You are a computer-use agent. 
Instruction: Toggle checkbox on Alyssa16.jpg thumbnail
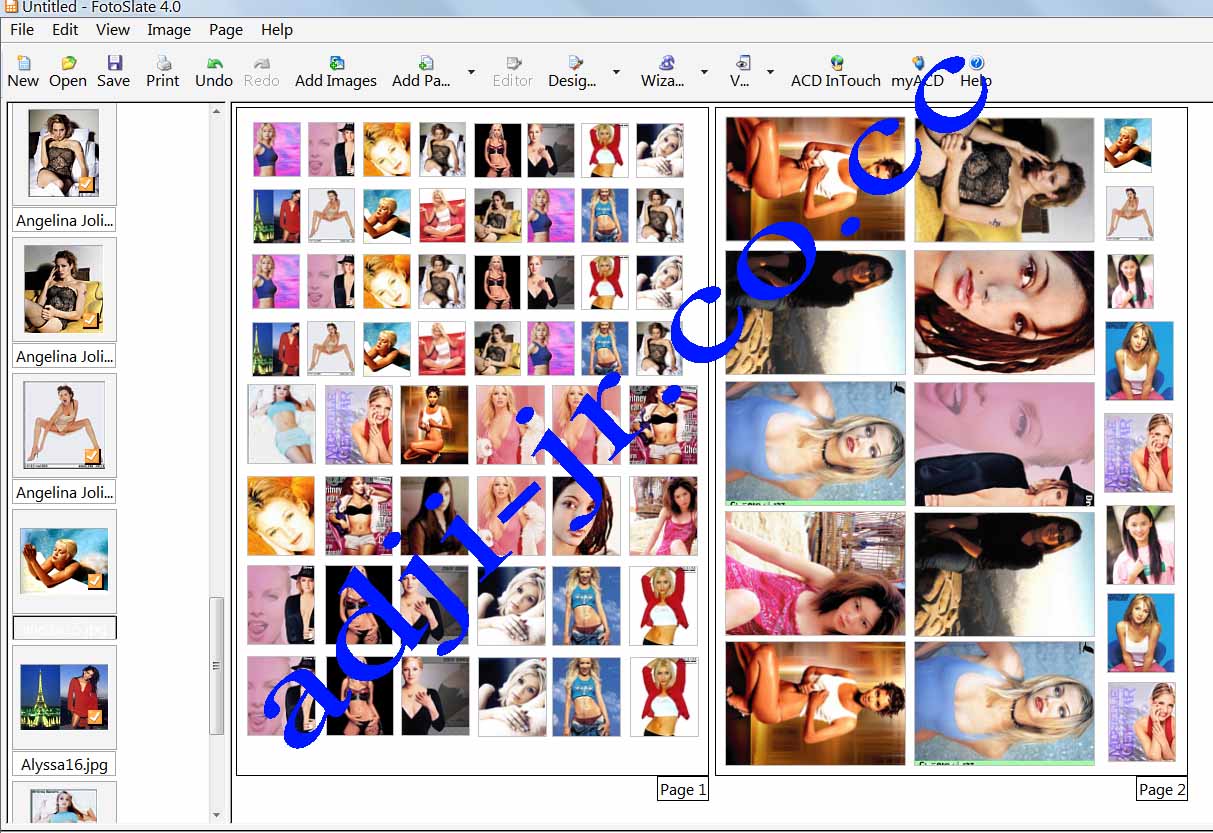pos(95,716)
